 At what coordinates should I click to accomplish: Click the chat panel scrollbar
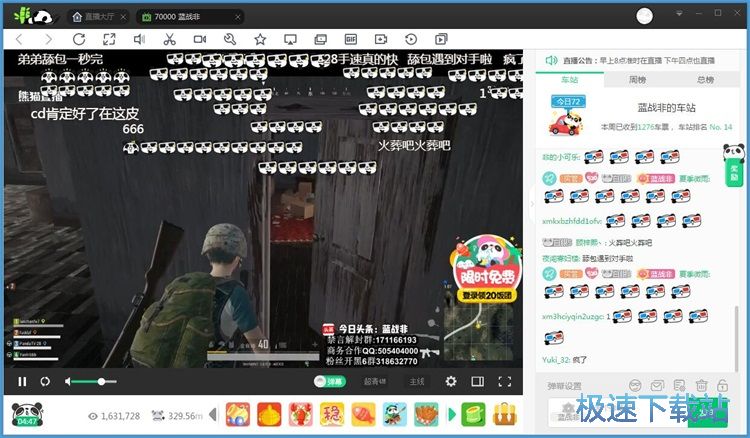(x=736, y=337)
